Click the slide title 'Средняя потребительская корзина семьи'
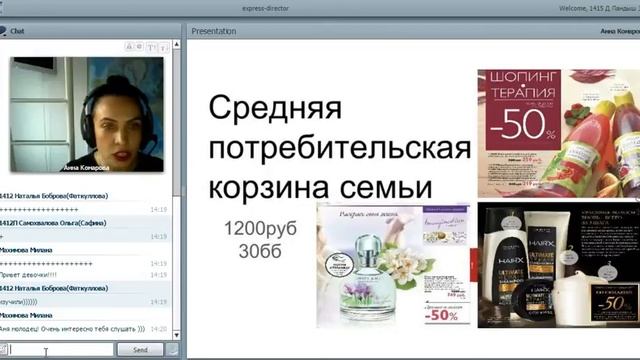 click(340, 147)
